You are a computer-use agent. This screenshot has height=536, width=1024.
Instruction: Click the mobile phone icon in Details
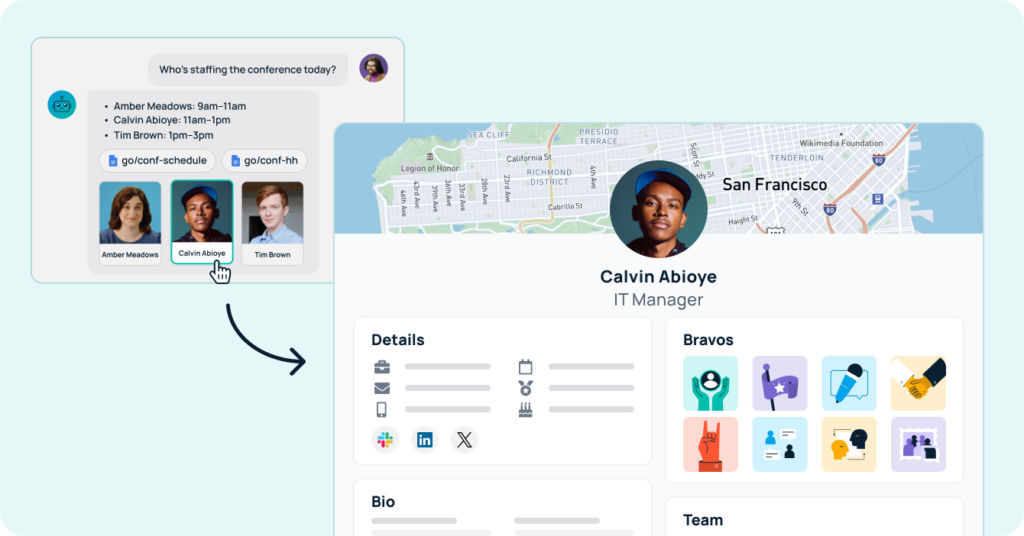(x=381, y=409)
